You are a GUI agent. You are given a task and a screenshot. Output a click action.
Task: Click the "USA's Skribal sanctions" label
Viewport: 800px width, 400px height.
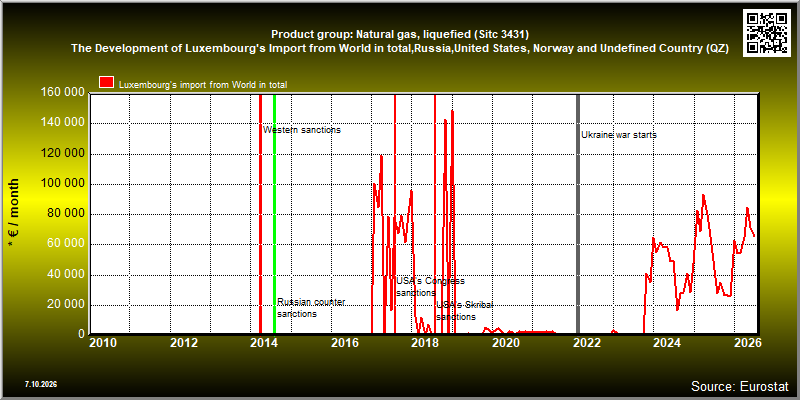pyautogui.click(x=465, y=311)
